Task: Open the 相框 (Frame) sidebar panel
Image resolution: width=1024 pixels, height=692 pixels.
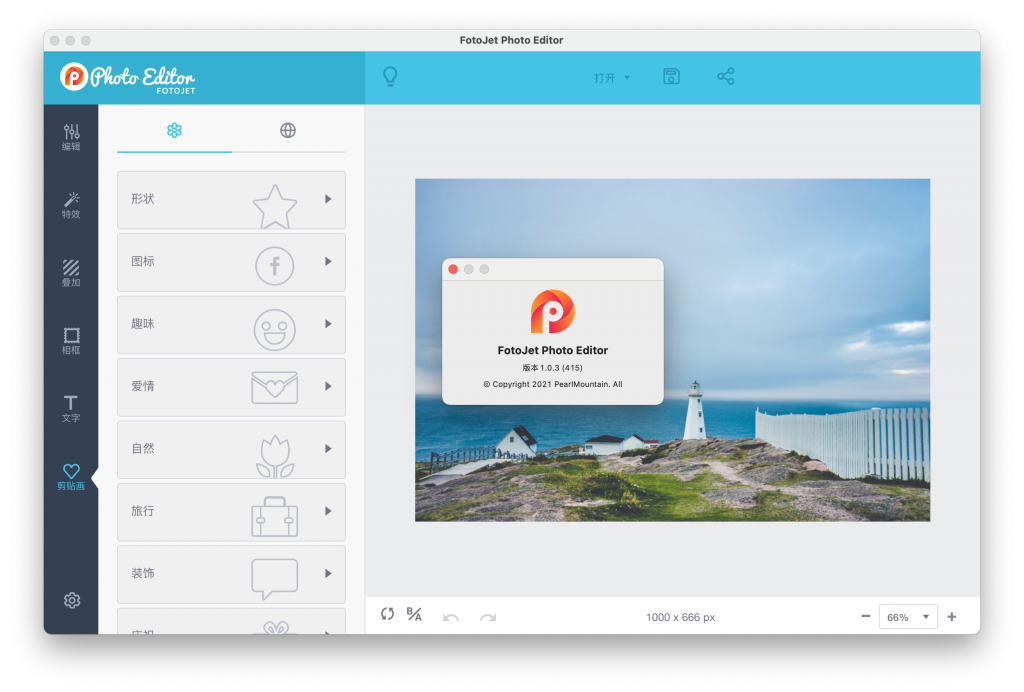Action: click(x=71, y=341)
